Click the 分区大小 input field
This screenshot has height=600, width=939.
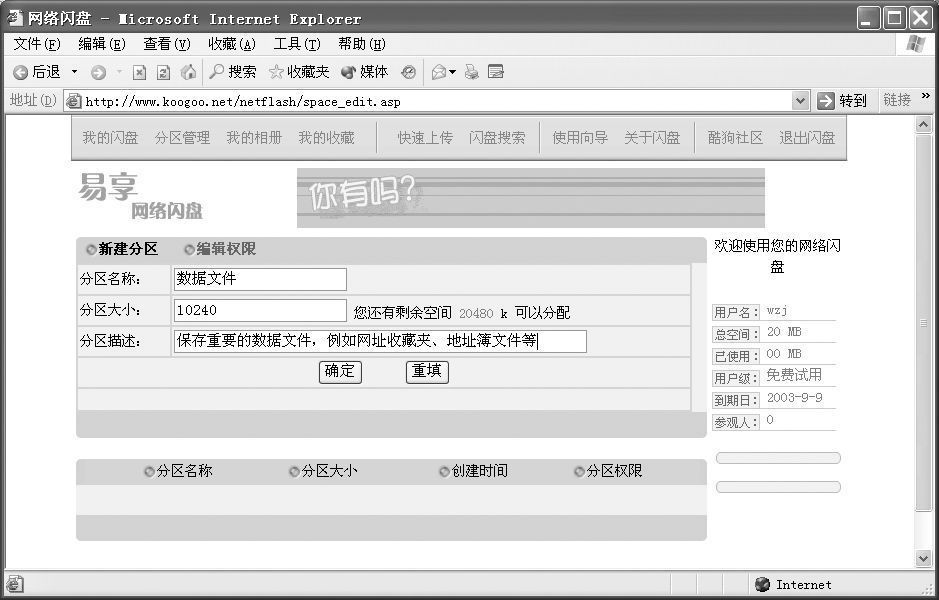pos(260,311)
